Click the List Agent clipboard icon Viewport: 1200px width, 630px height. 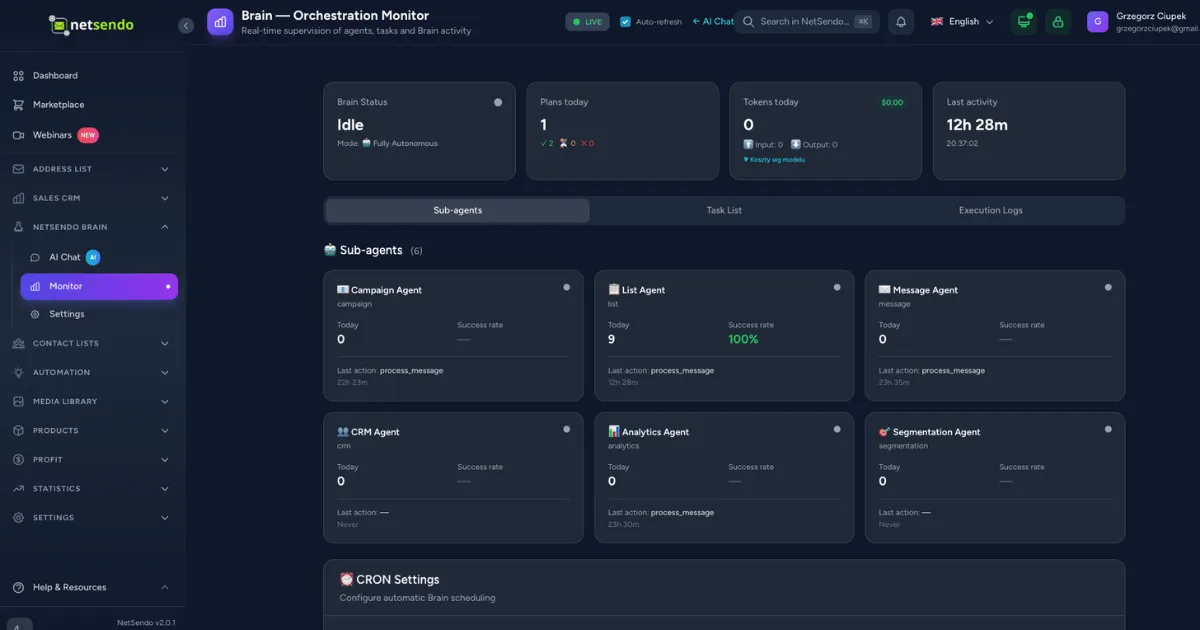(x=614, y=290)
